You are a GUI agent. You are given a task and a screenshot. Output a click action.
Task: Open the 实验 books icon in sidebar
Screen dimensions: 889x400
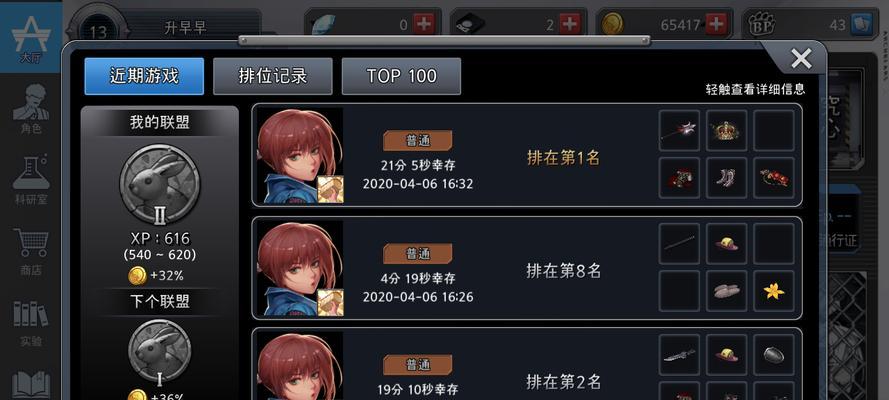coord(31,323)
